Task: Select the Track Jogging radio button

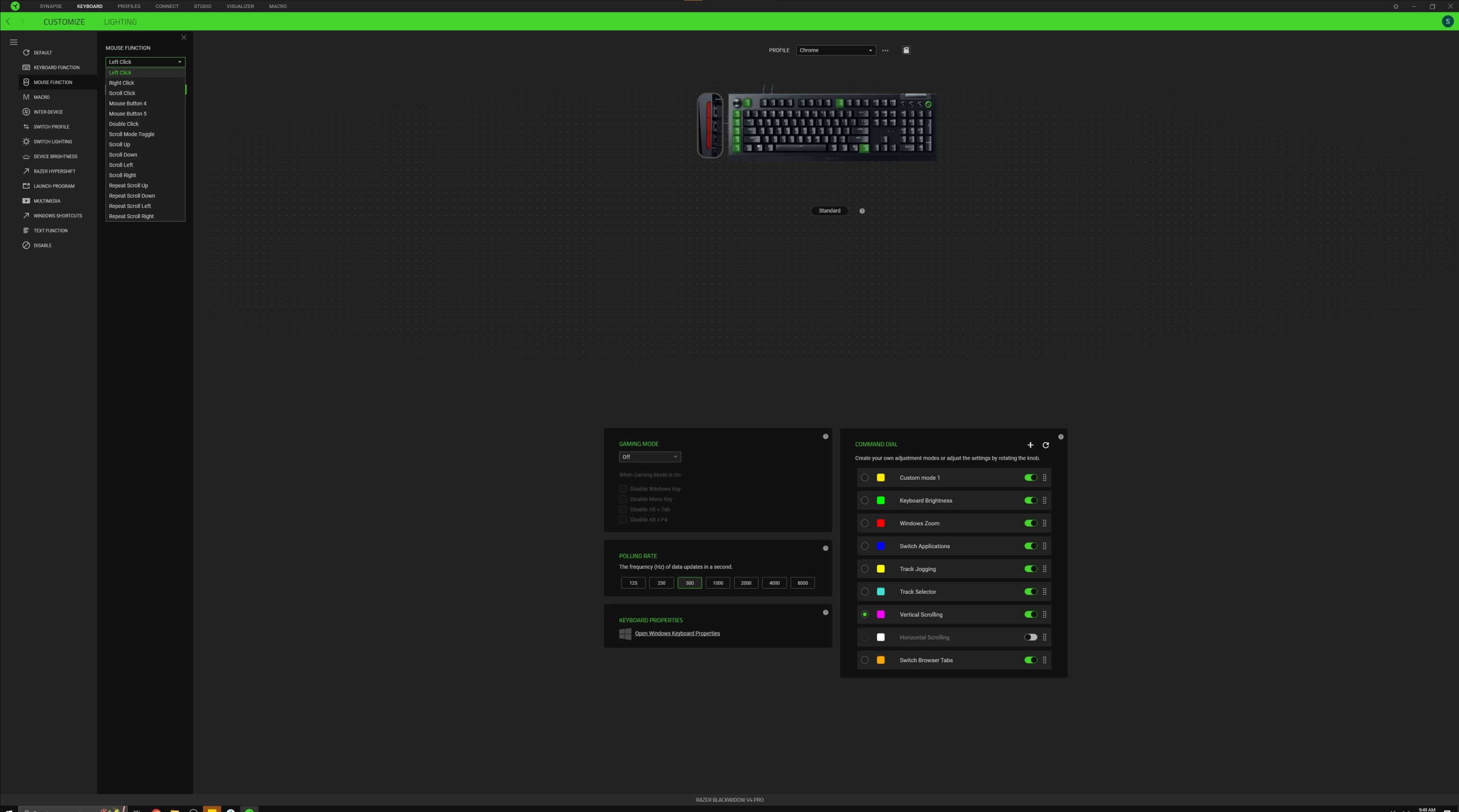Action: point(865,569)
